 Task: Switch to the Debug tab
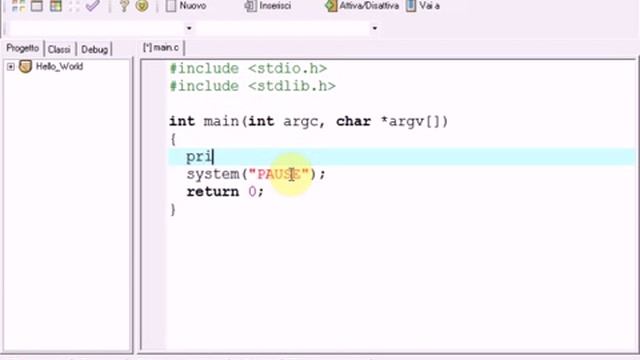94,49
